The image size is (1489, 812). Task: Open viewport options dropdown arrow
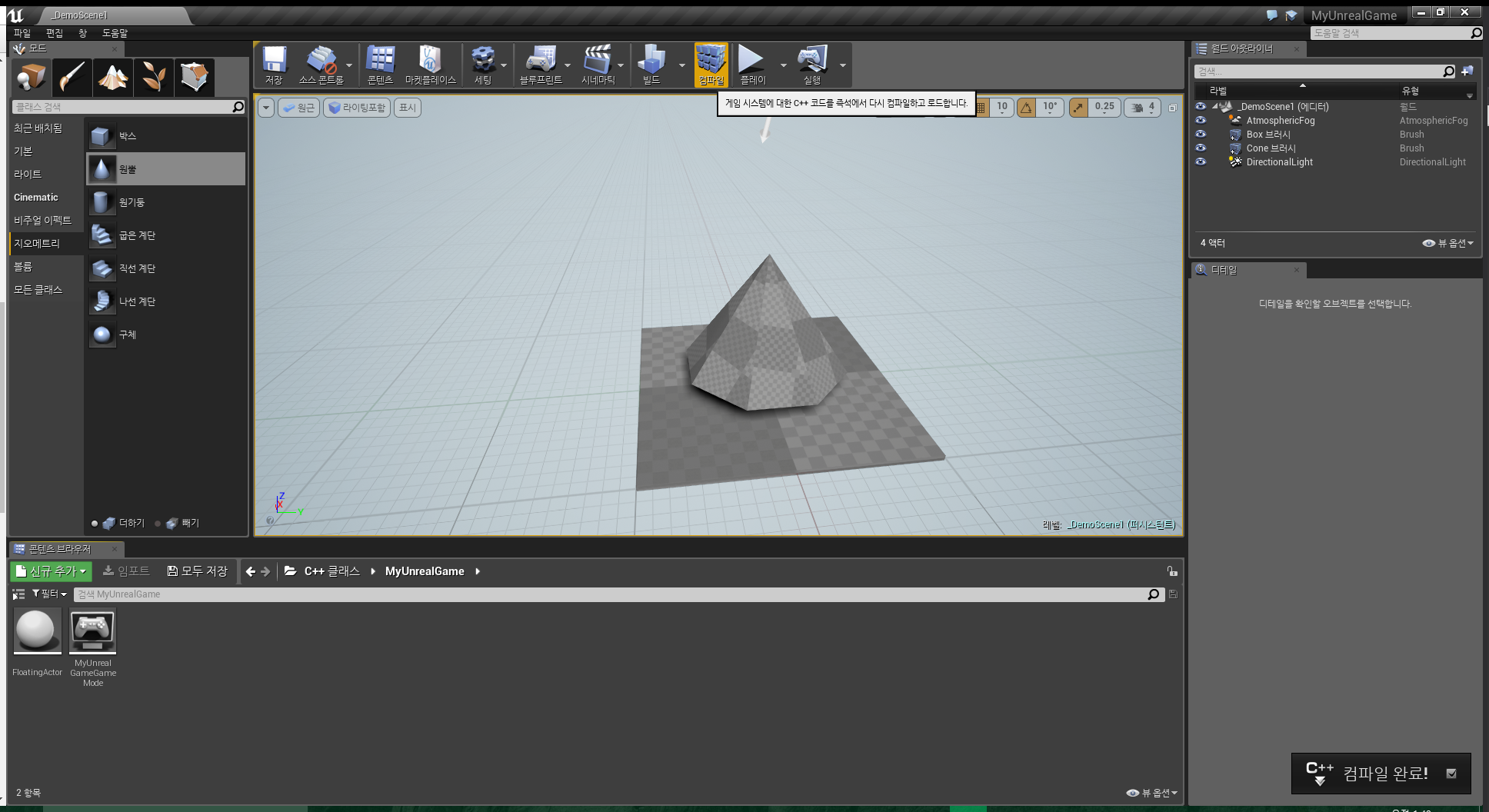pos(266,108)
